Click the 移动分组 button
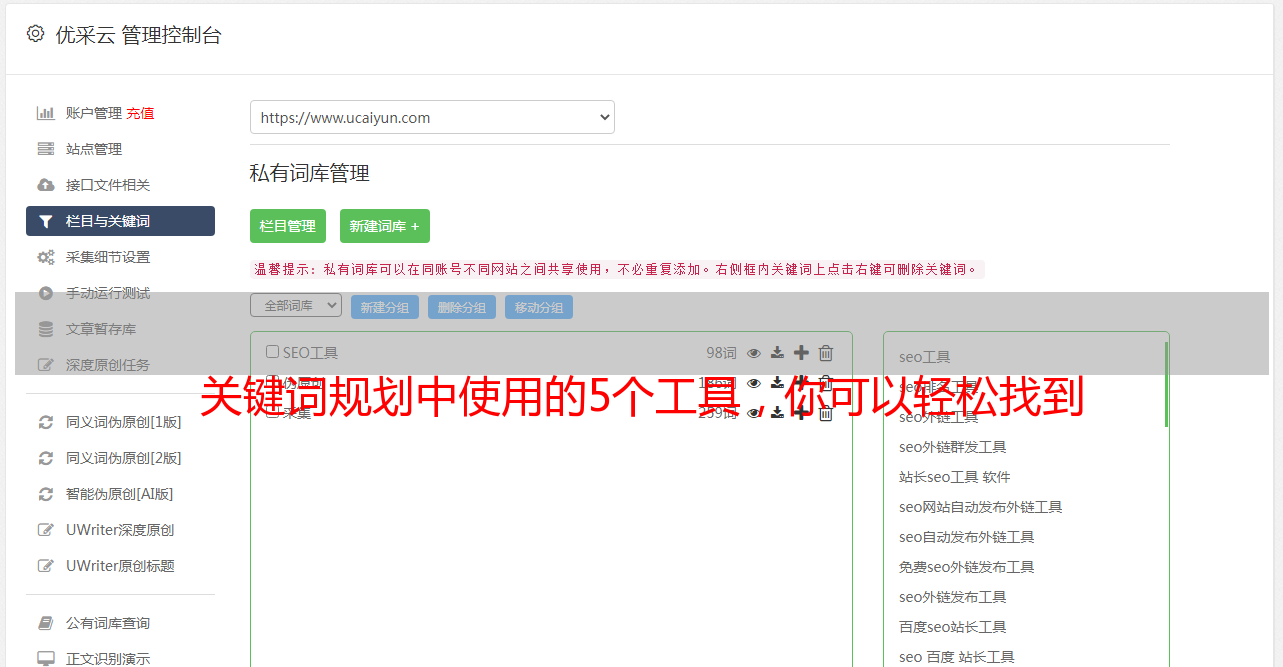Screen dimensions: 1283x667 point(539,307)
